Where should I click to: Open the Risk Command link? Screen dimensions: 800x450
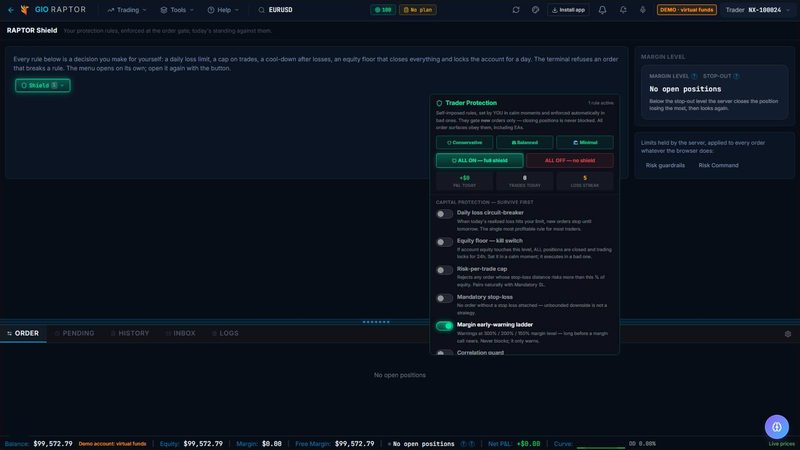click(x=718, y=165)
